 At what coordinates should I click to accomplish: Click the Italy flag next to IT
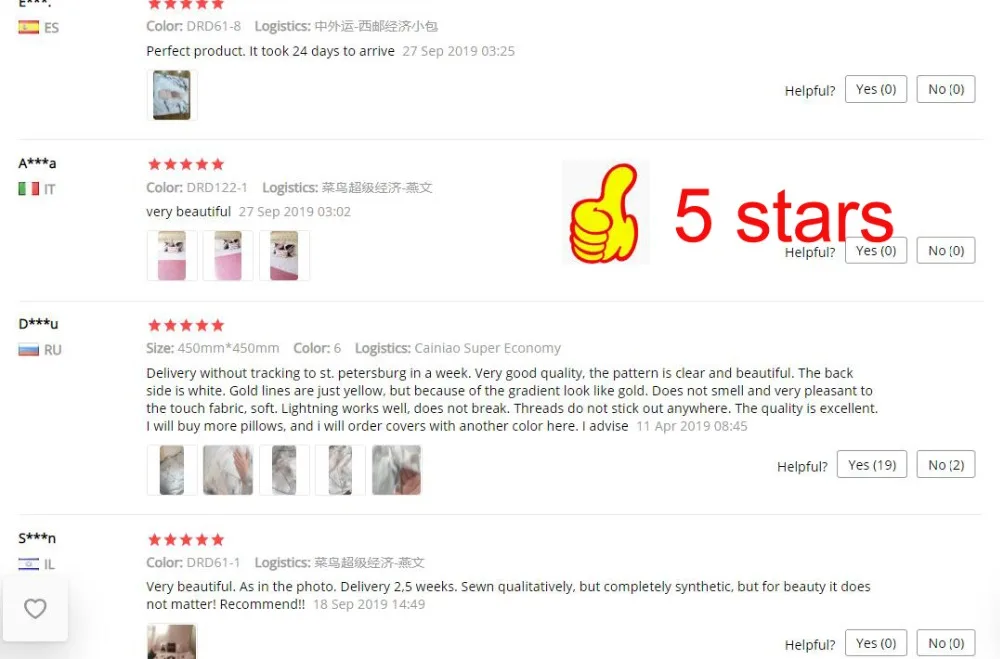29,189
